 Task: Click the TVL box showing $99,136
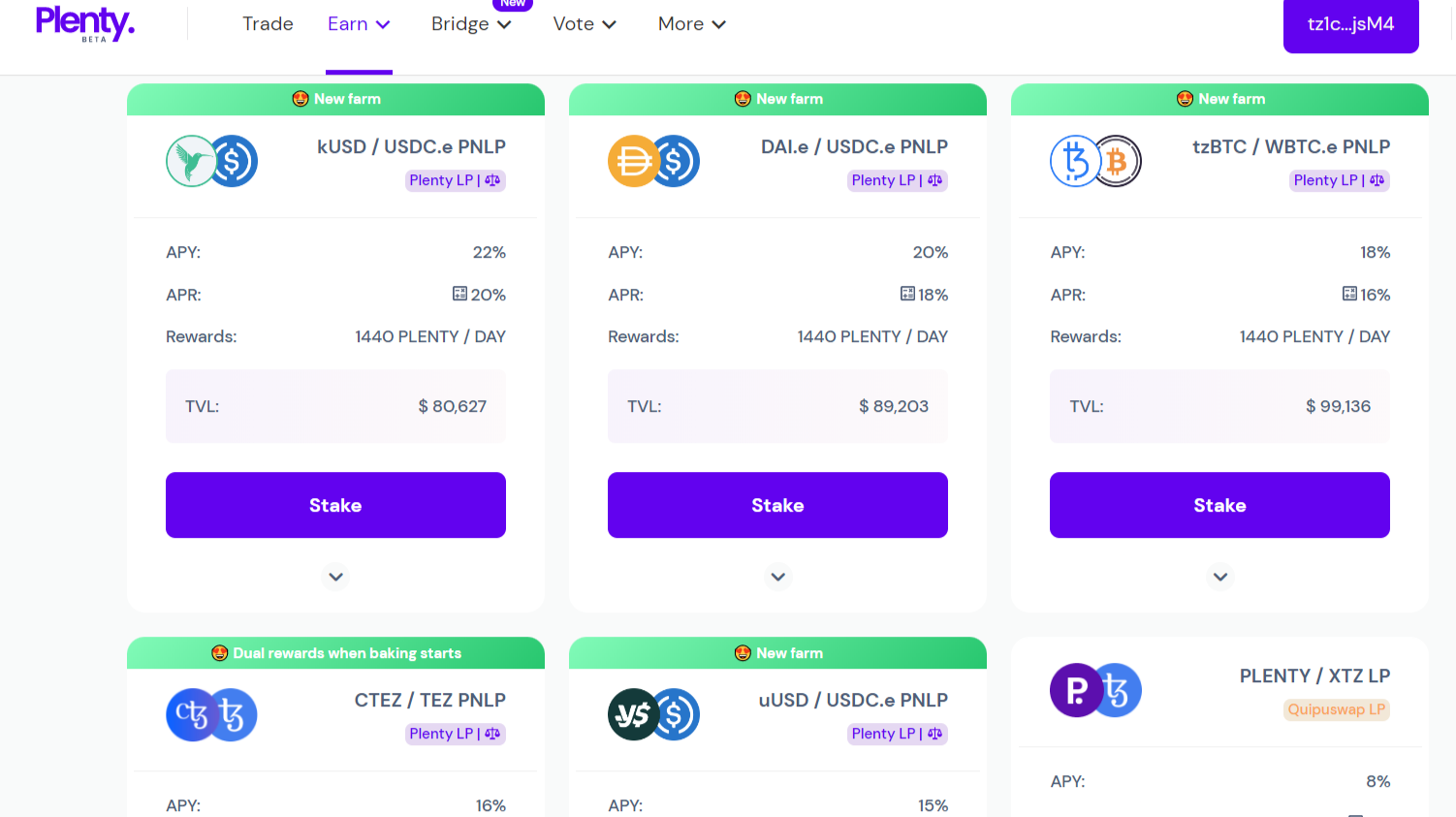point(1219,406)
